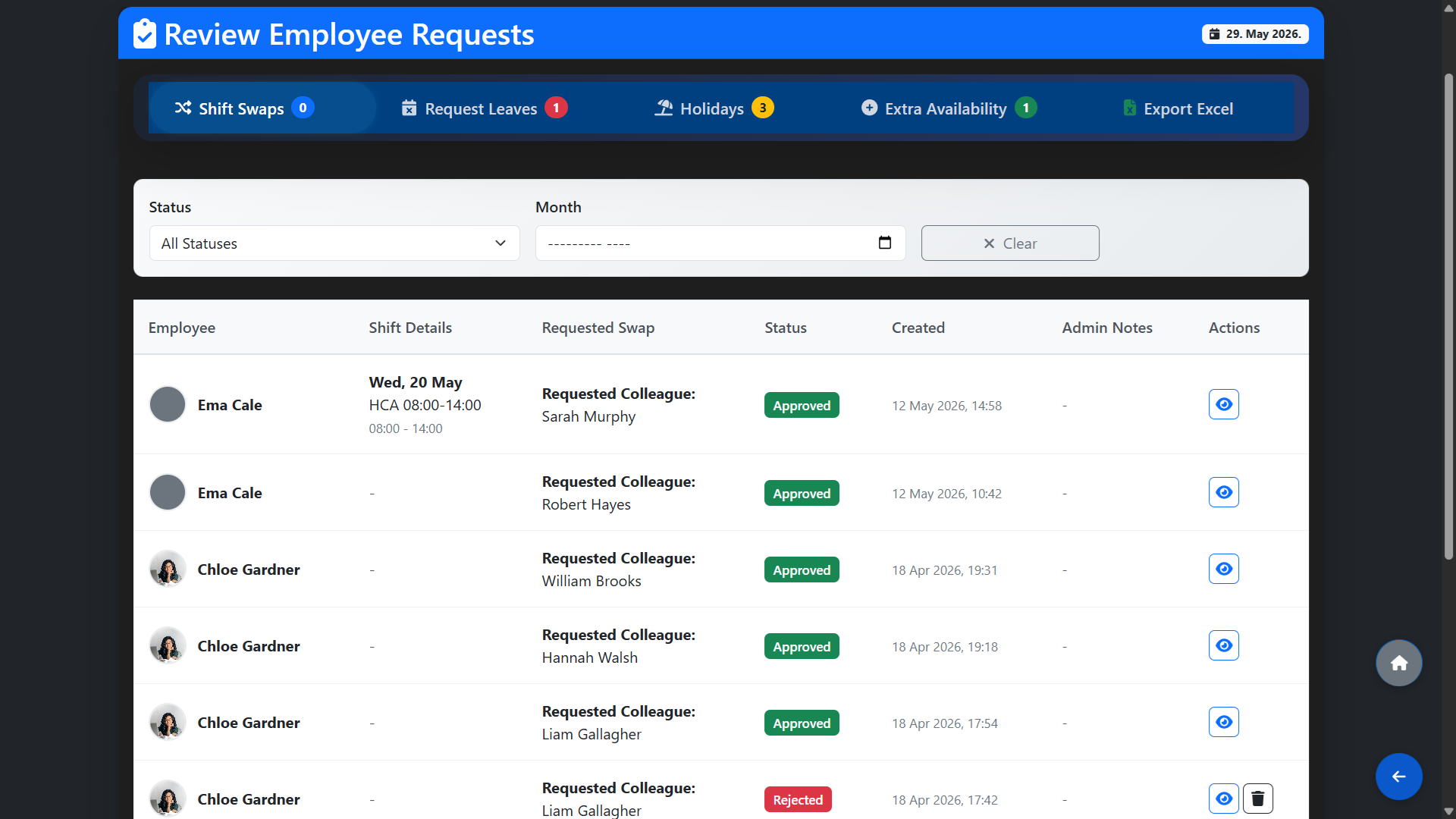This screenshot has width=1456, height=819.
Task: Click the Created column header
Action: coord(918,328)
